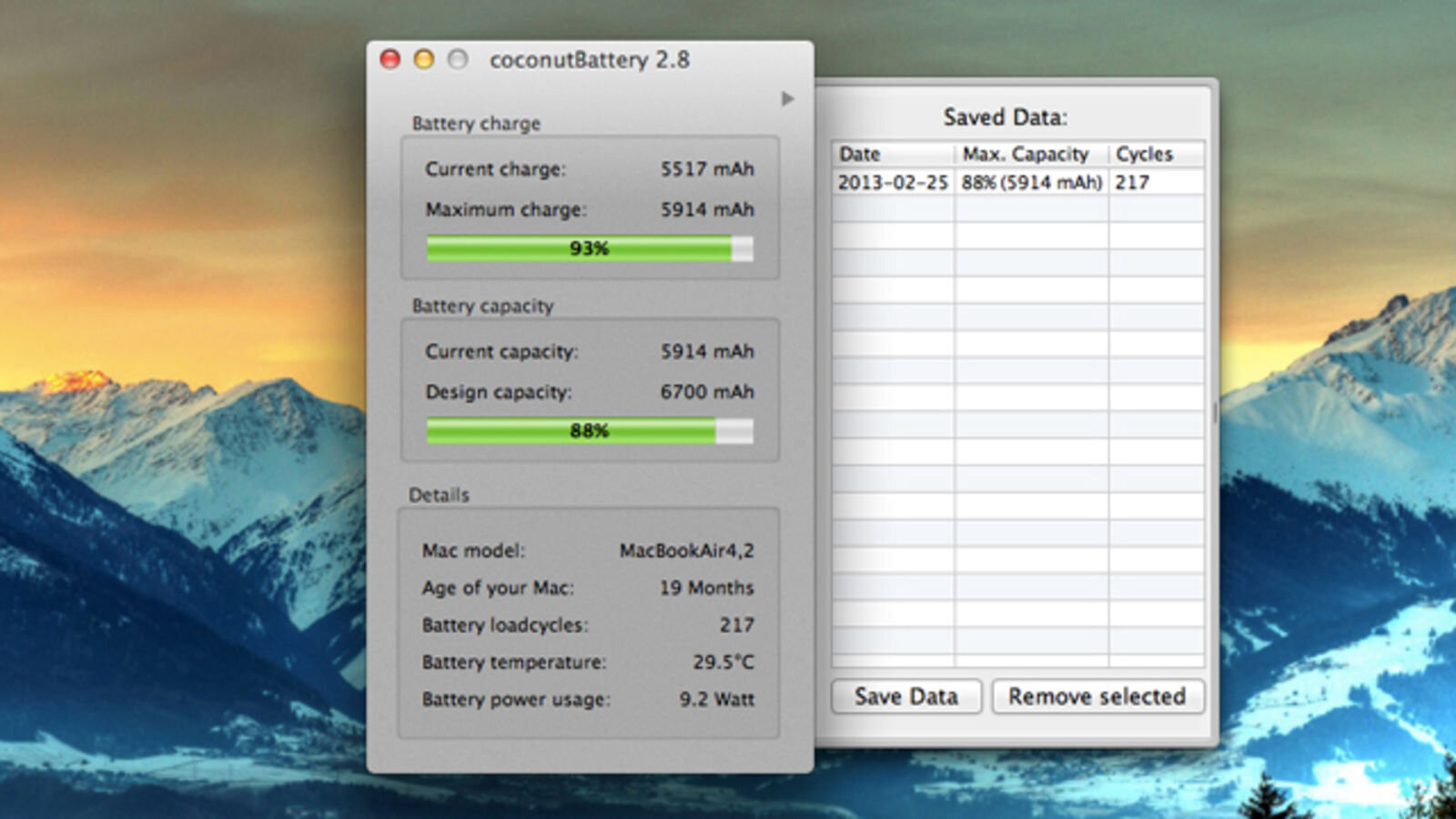Click the Age of your Mac: label
This screenshot has width=1456, height=819.
coord(498,589)
